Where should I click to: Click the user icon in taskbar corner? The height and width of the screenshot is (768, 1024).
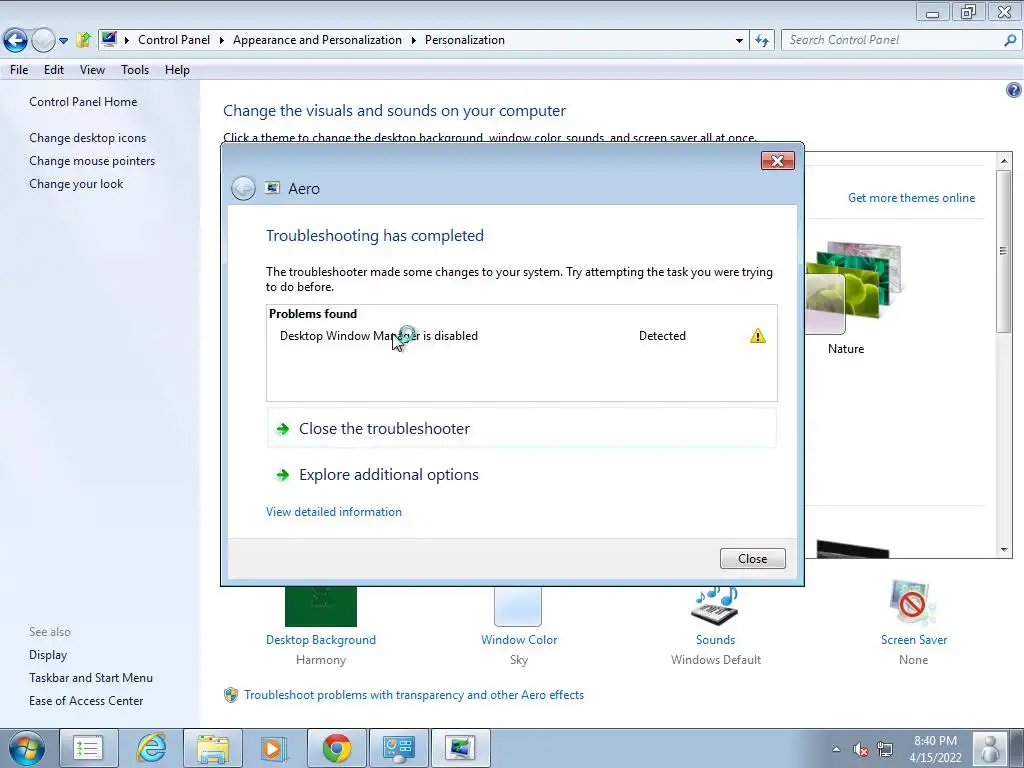[990, 749]
